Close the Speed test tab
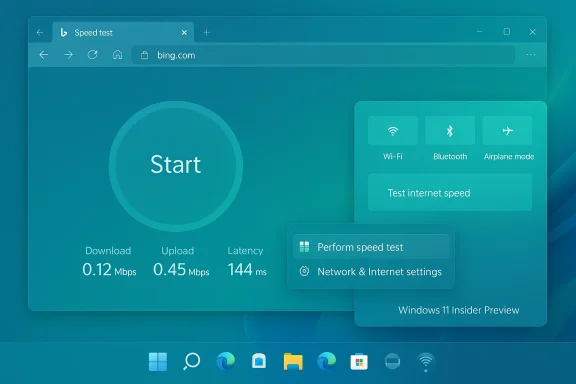The width and height of the screenshot is (576, 384). 184,33
